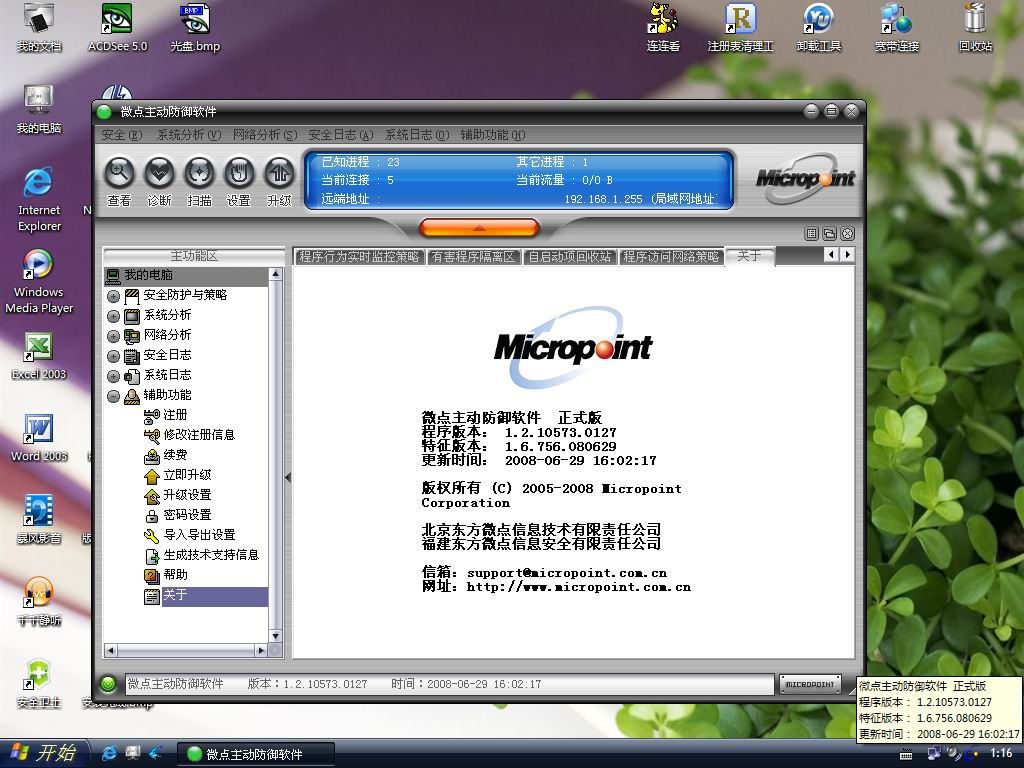
Task: Expand the 系统日志 tree node
Action: click(113, 376)
